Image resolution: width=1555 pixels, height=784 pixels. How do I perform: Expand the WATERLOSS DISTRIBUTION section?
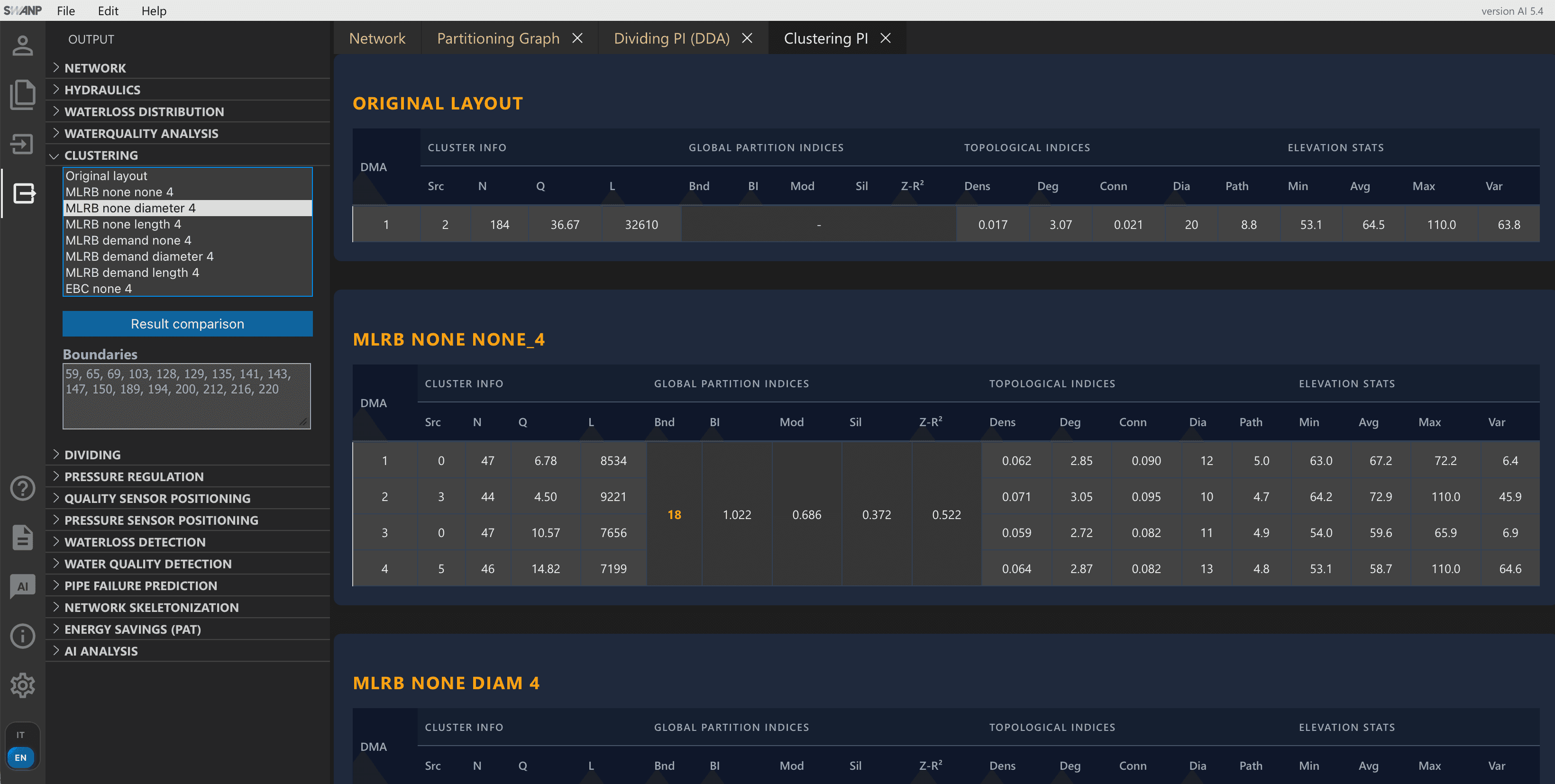click(x=188, y=111)
